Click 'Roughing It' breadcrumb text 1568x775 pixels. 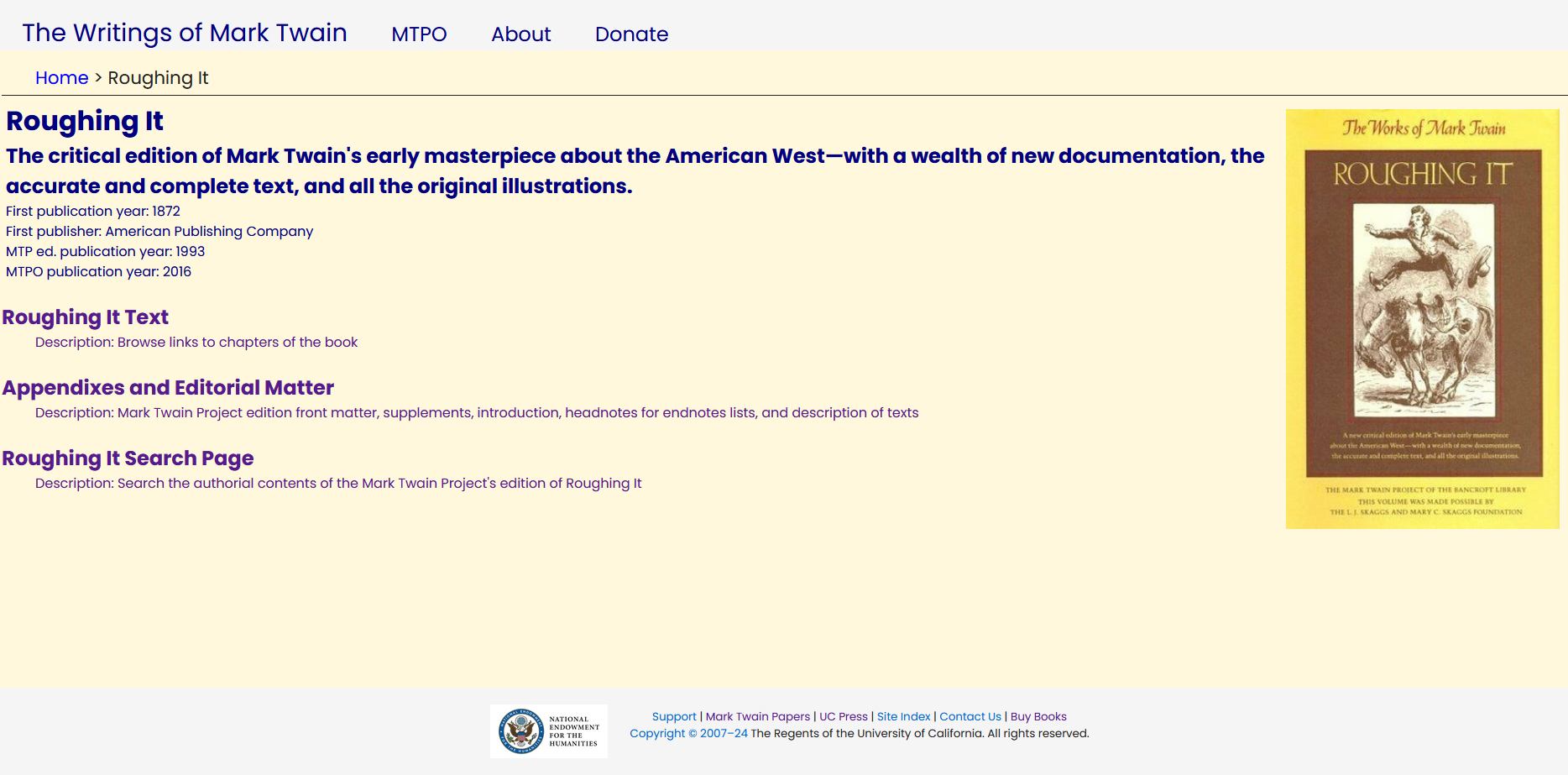click(x=158, y=78)
